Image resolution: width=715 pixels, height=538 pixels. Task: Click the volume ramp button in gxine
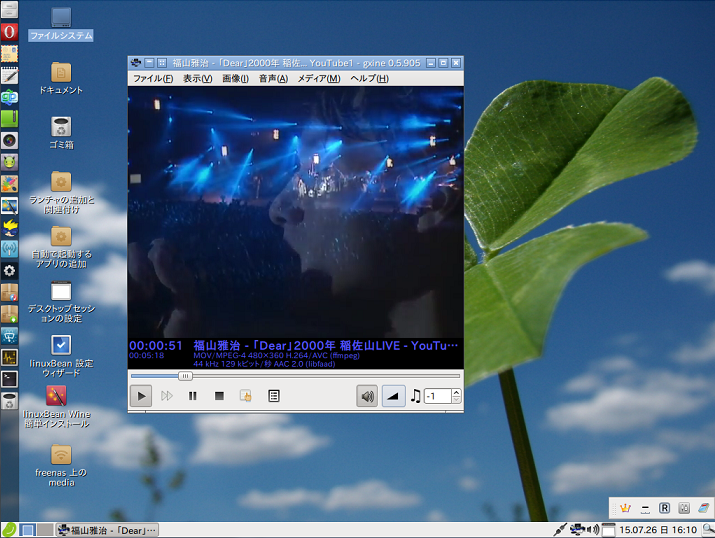(393, 396)
